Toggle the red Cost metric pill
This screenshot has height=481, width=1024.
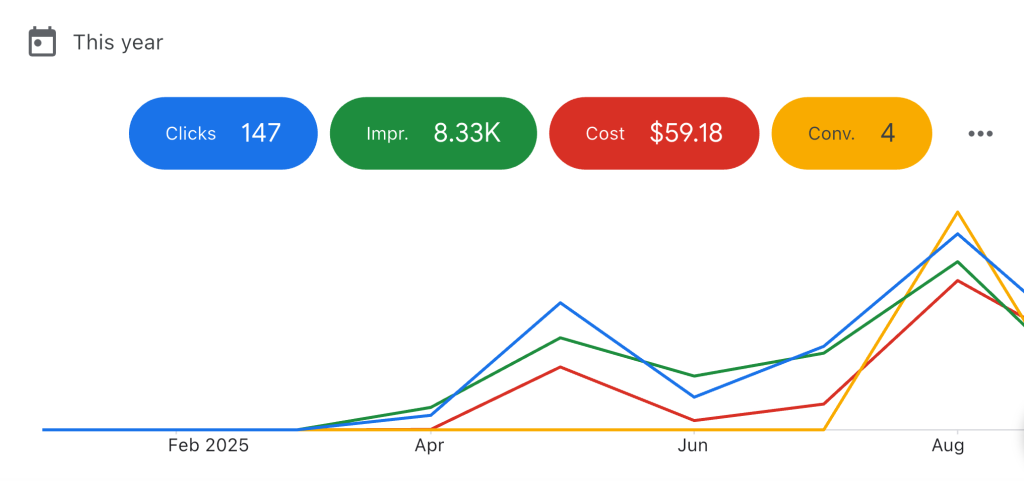coord(654,133)
